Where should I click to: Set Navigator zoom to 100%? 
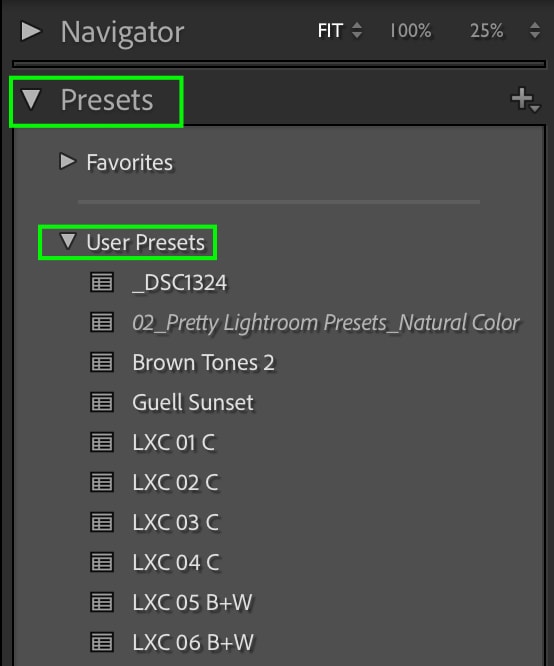tap(410, 31)
